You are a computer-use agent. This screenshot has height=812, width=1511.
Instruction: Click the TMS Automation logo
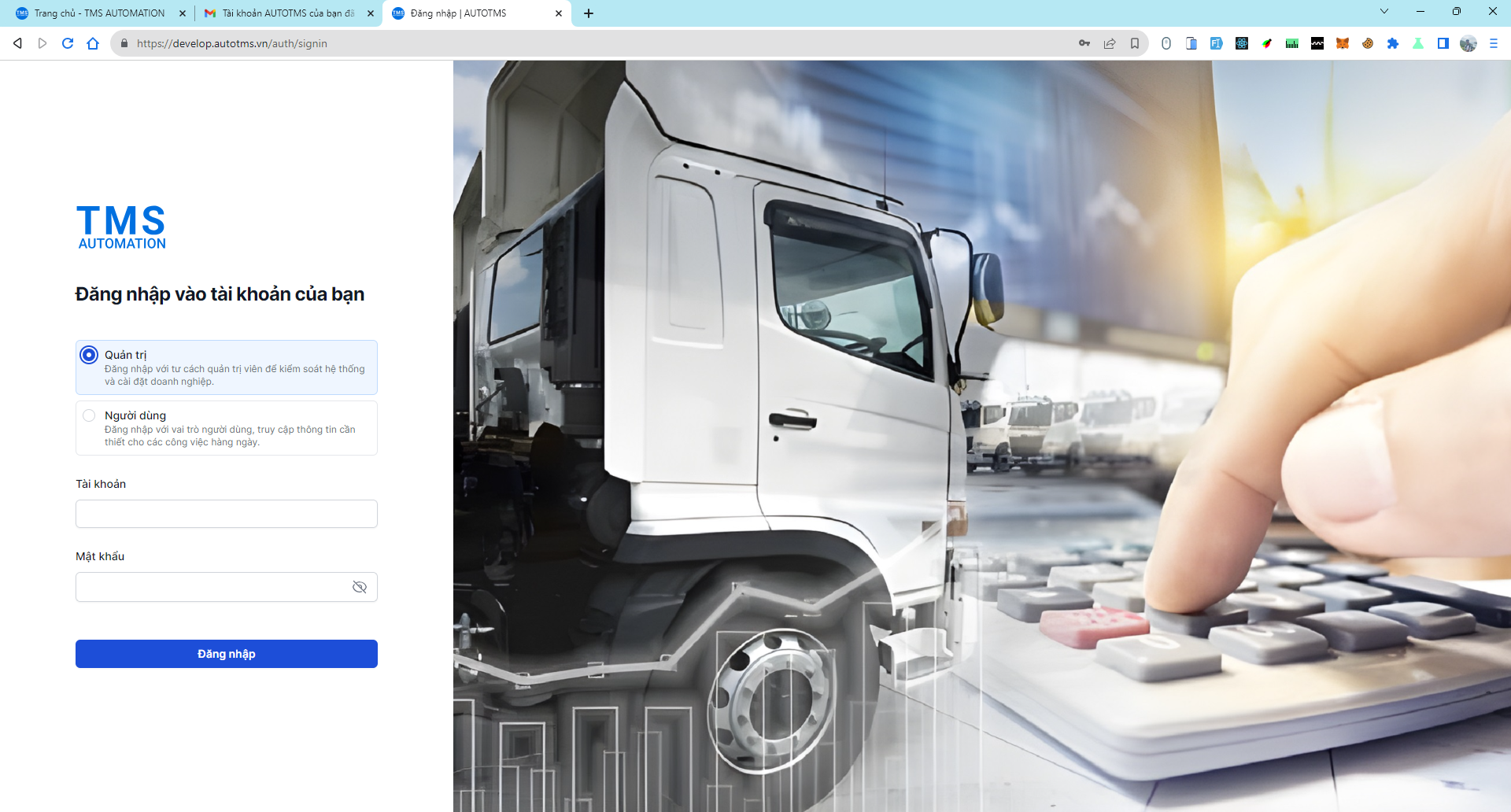(x=121, y=227)
